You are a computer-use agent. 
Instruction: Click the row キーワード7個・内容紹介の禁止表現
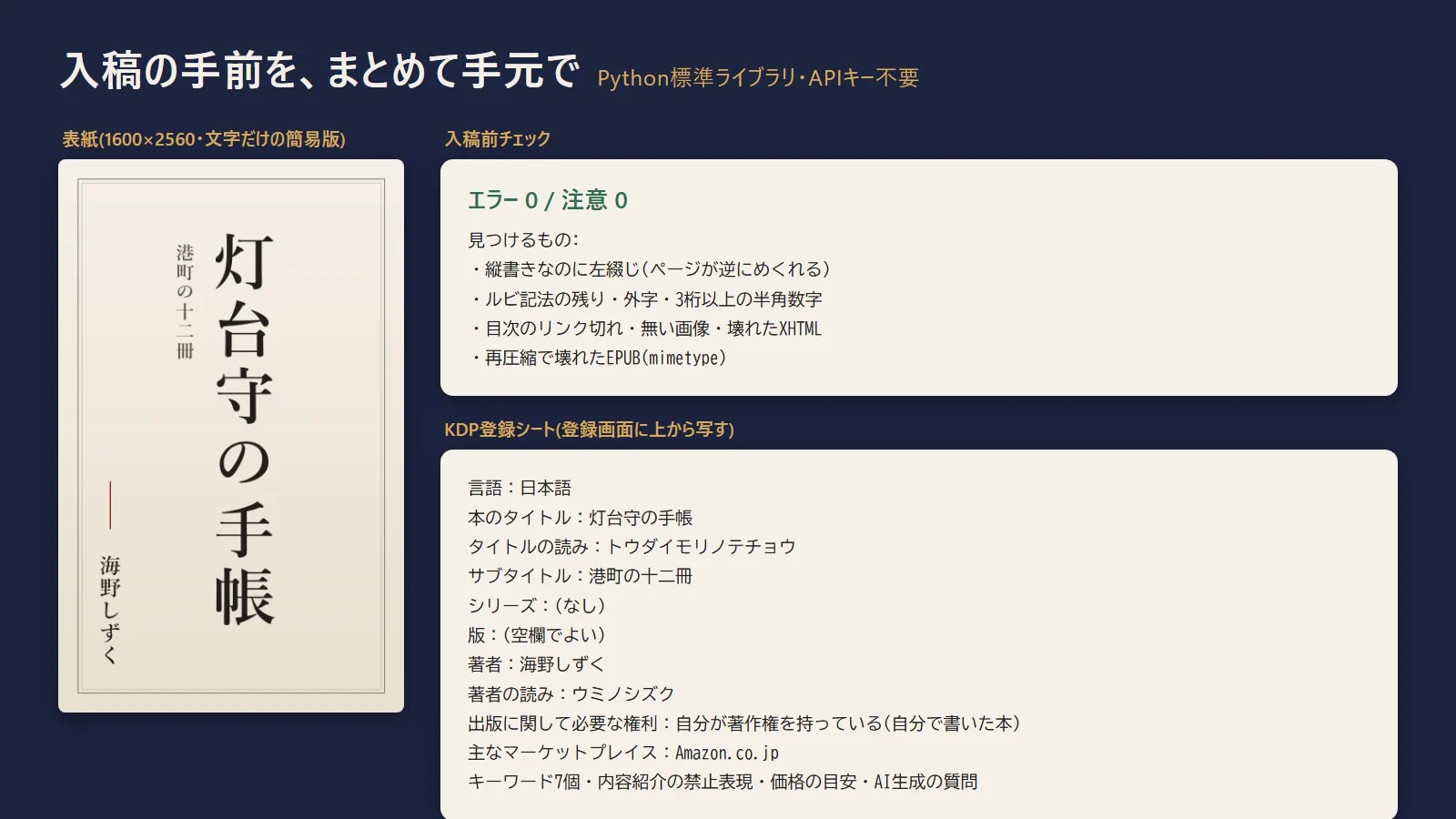click(723, 782)
